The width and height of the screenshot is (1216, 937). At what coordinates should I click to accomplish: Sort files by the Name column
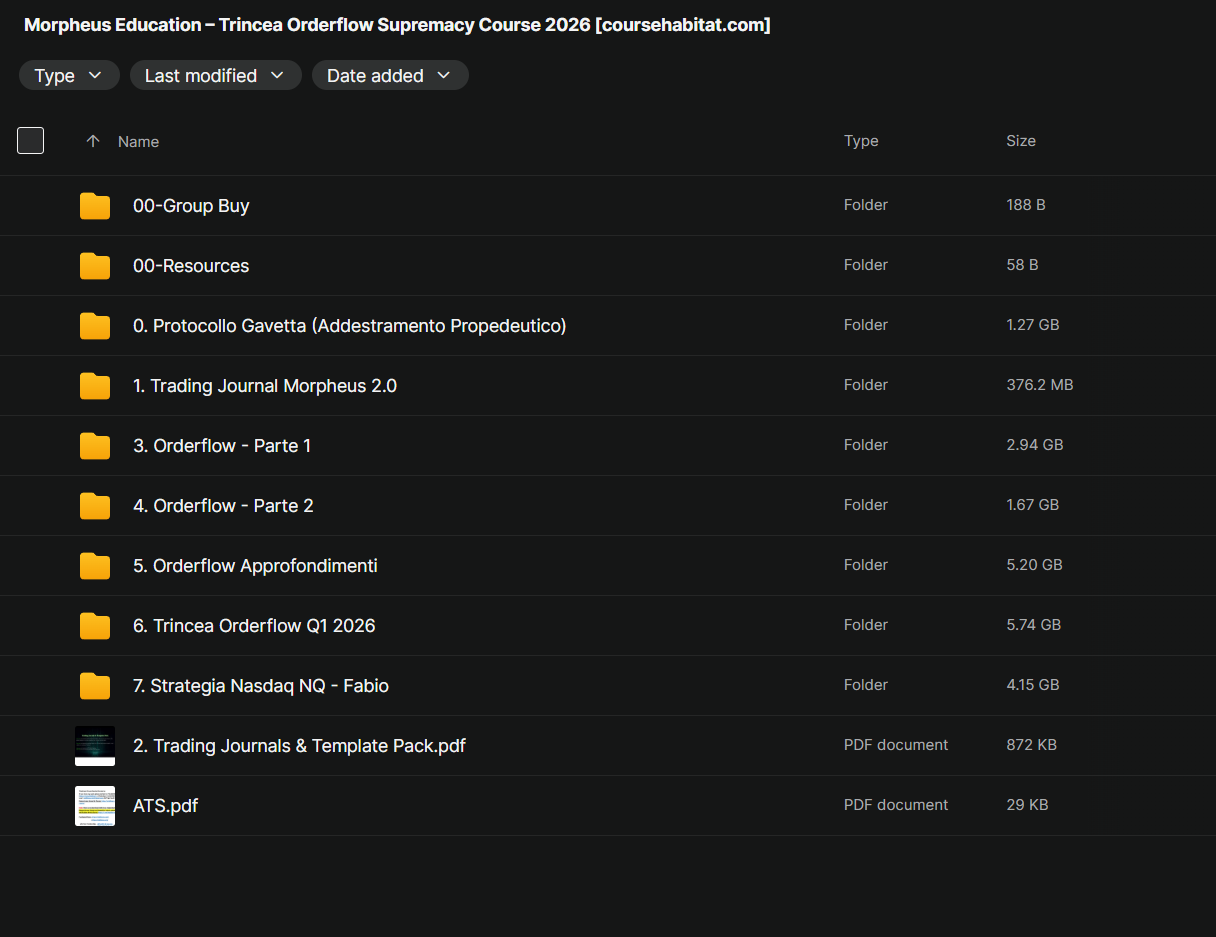[x=138, y=142]
